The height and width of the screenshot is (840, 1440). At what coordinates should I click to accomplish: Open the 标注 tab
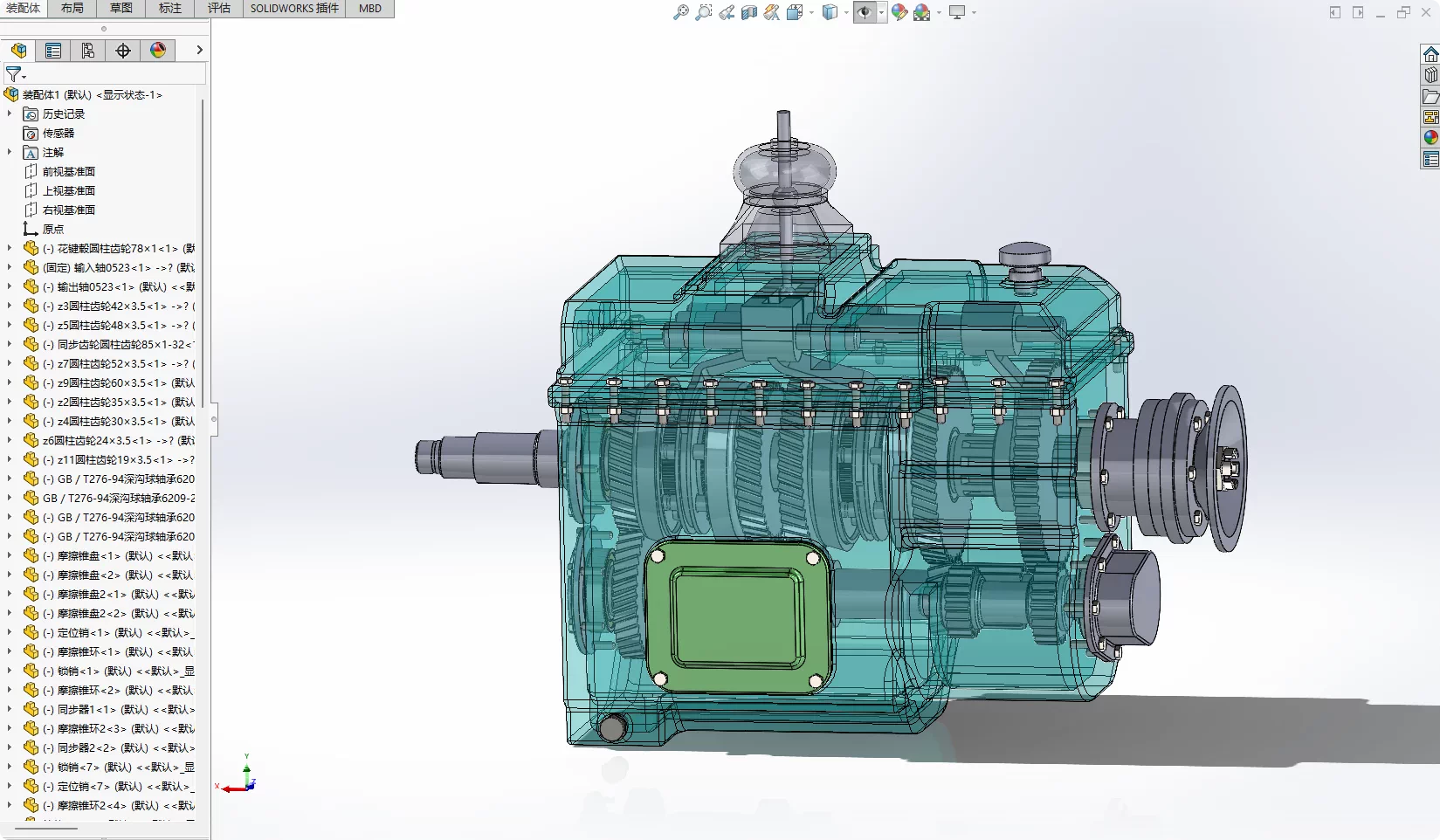point(170,8)
